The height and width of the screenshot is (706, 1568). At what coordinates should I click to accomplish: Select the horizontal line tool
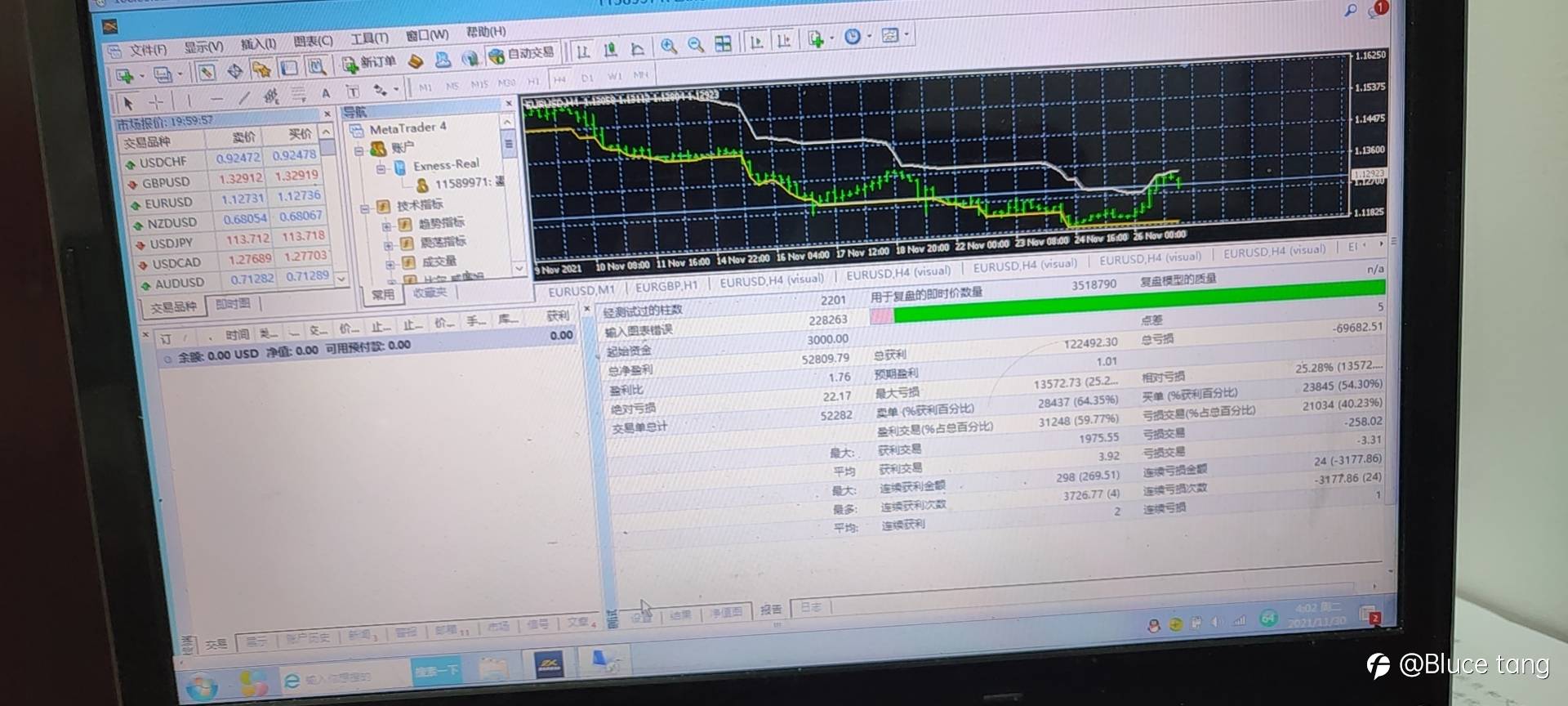click(216, 98)
